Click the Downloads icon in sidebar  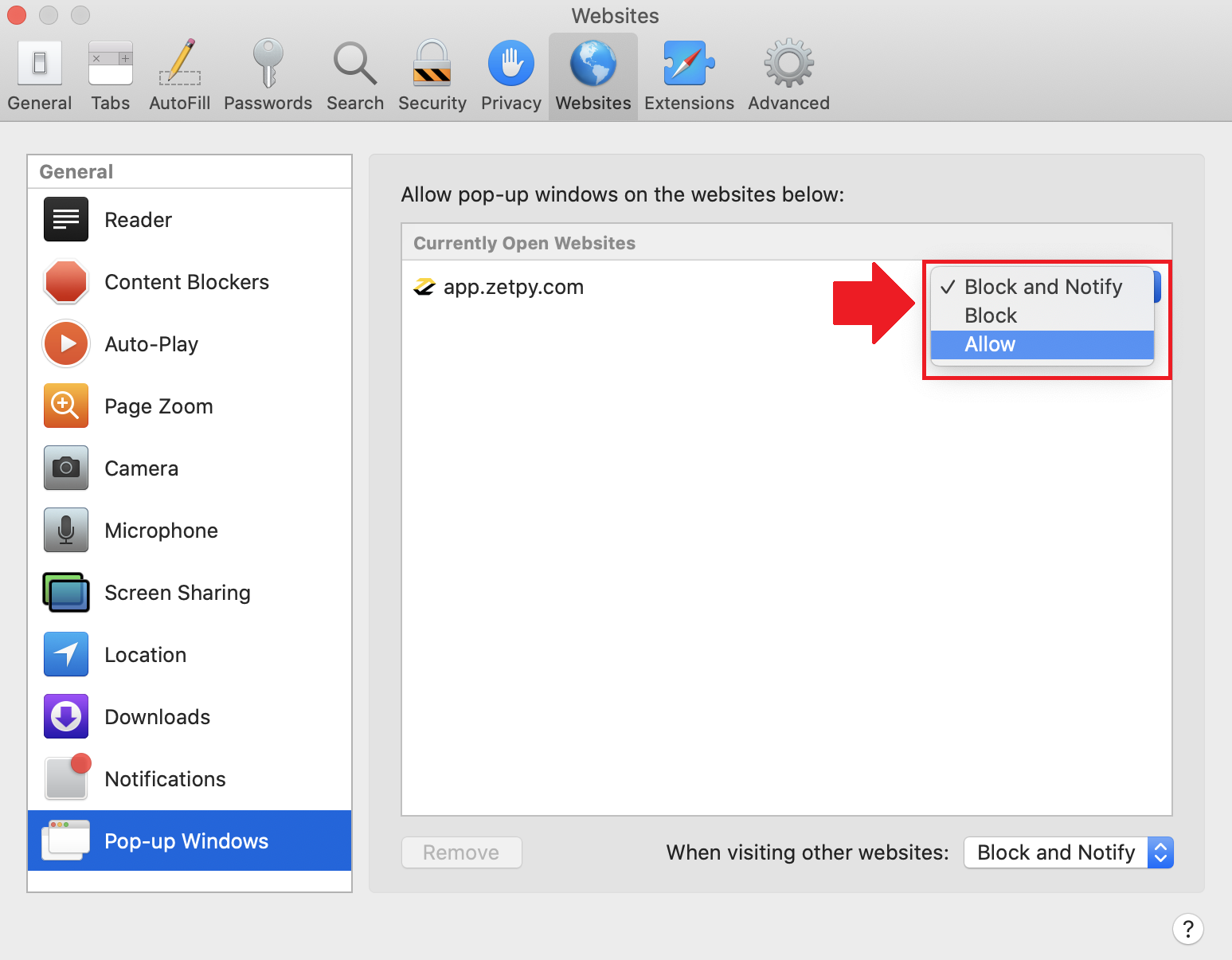pyautogui.click(x=66, y=716)
